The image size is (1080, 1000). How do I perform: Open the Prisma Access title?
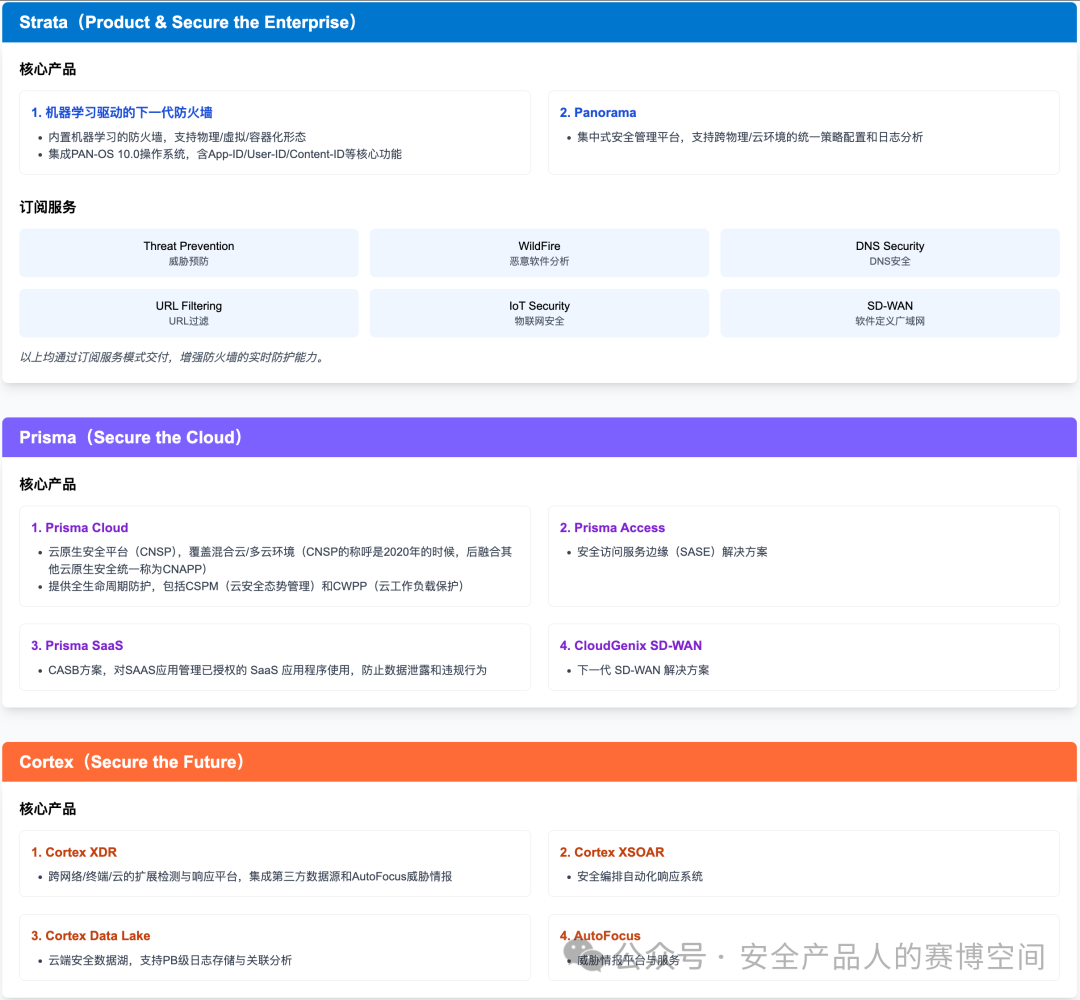(612, 528)
